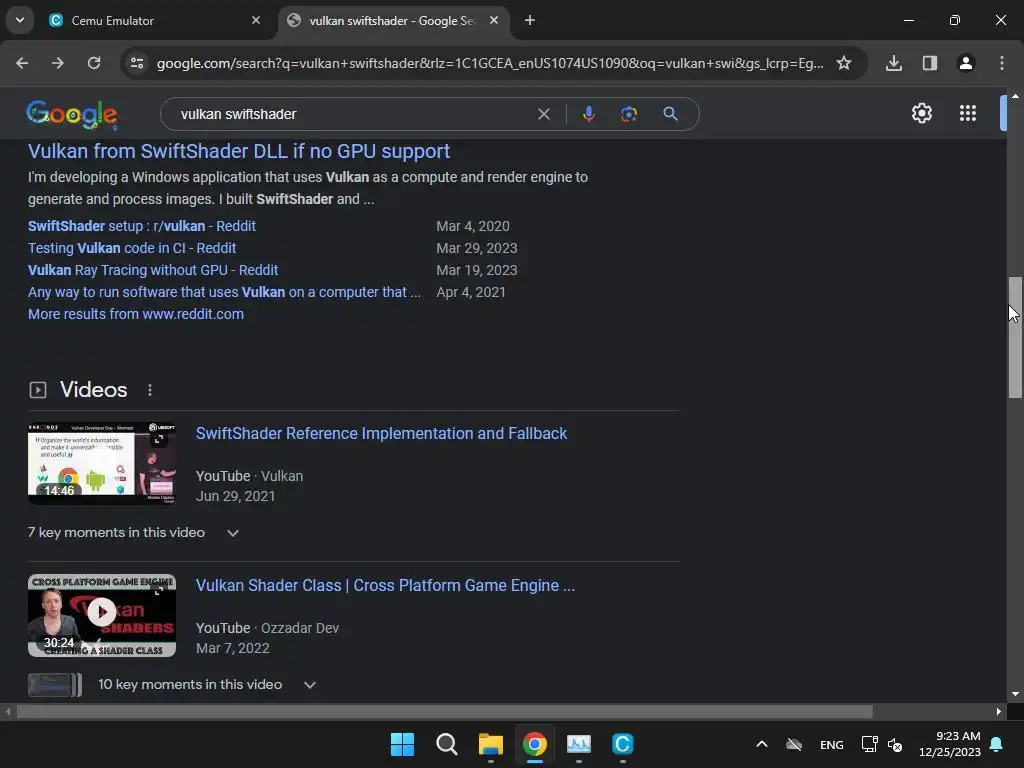Open Windows Start menu
The width and height of the screenshot is (1024, 768).
tap(402, 744)
